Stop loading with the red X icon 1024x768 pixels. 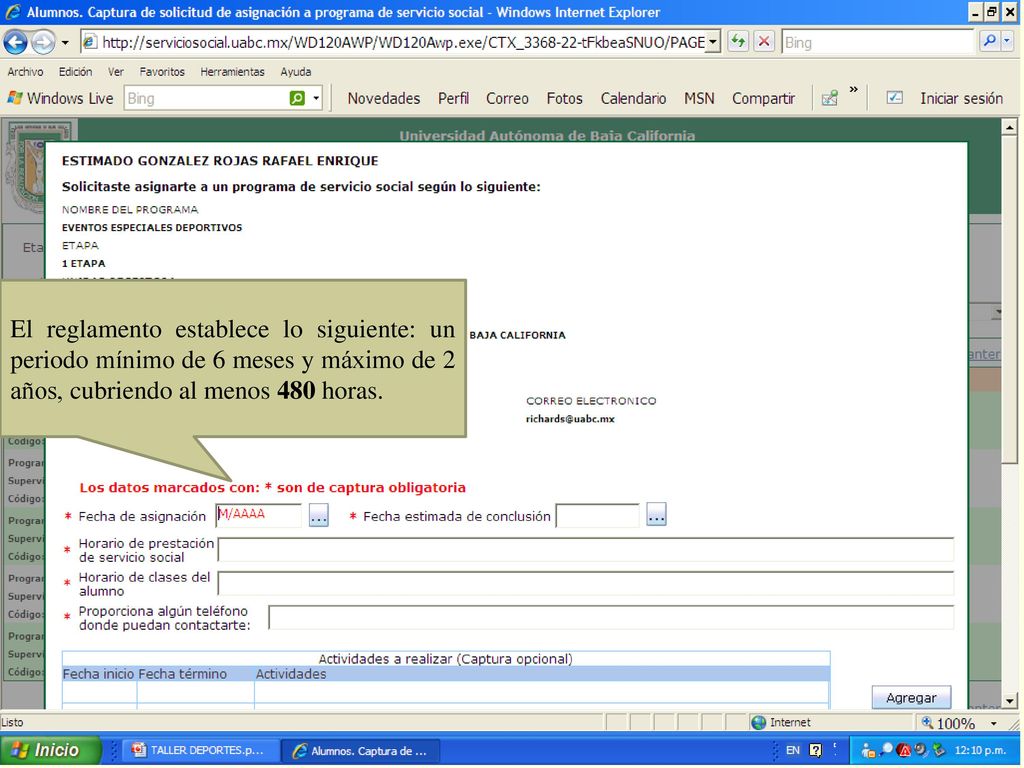tap(763, 42)
